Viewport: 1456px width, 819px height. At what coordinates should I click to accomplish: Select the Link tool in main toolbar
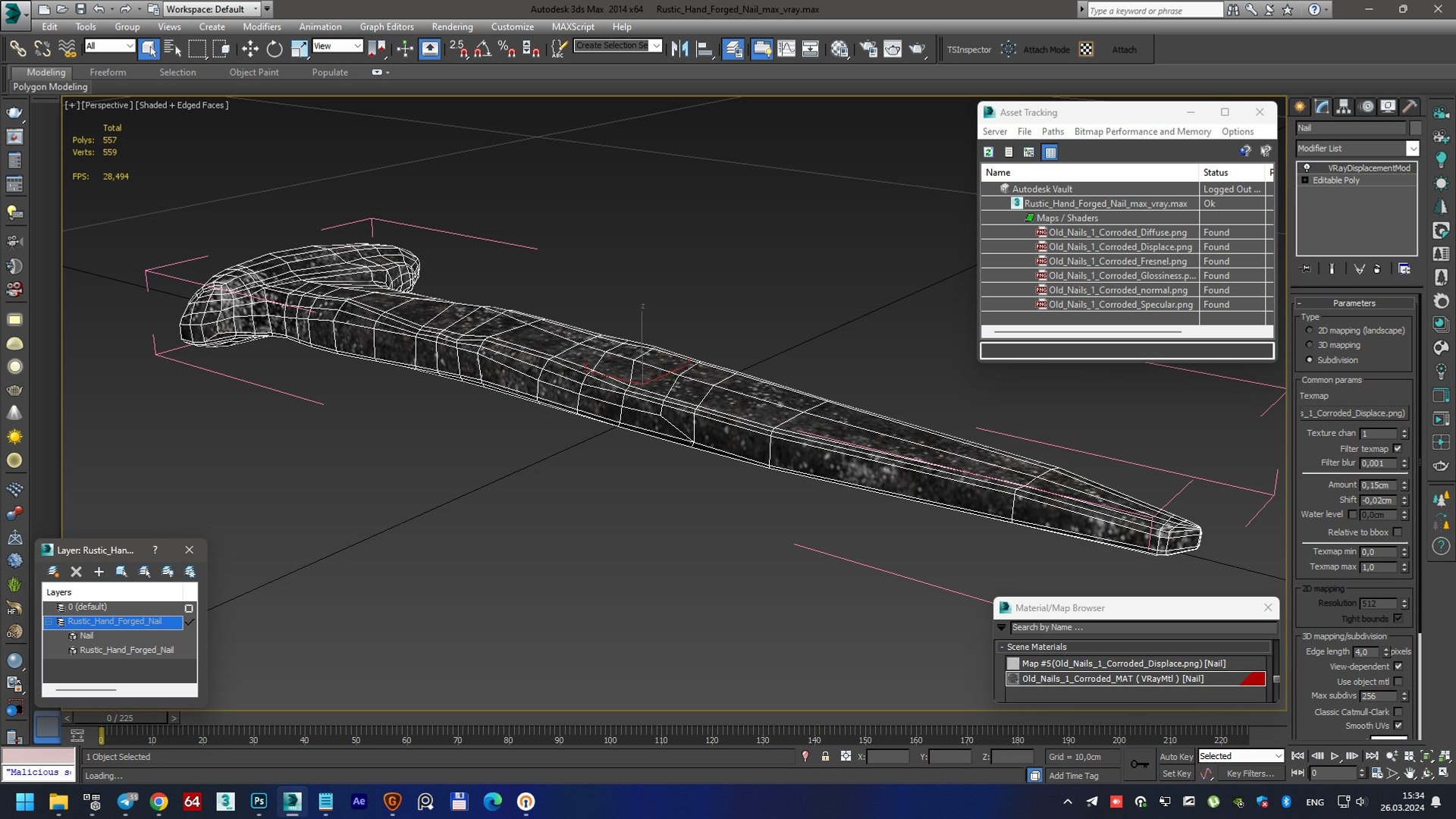(x=17, y=49)
